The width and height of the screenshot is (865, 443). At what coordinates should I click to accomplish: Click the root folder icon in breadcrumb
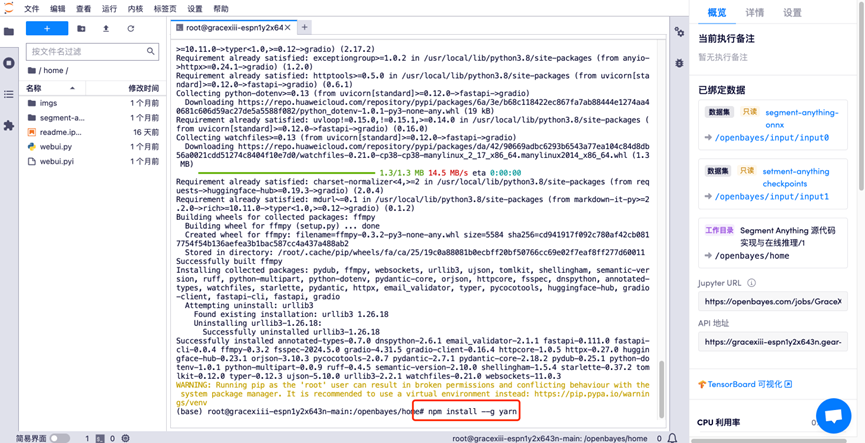click(31, 70)
